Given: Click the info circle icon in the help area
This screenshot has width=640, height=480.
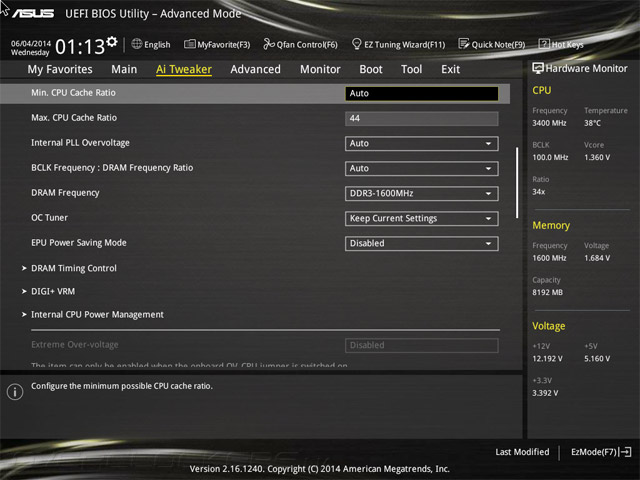Looking at the screenshot, I should (x=15, y=392).
